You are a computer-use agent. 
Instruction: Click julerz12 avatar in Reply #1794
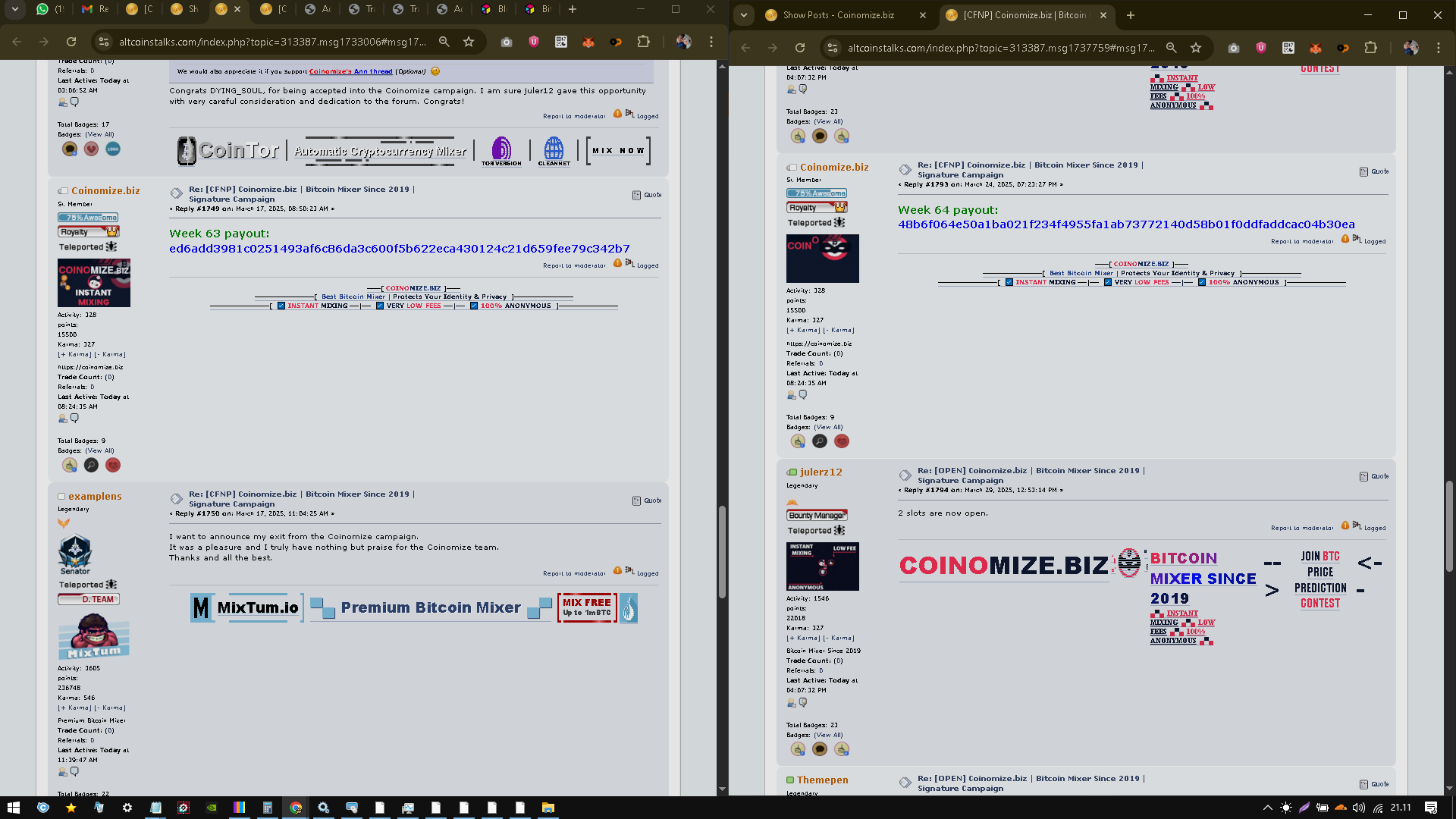[x=823, y=566]
